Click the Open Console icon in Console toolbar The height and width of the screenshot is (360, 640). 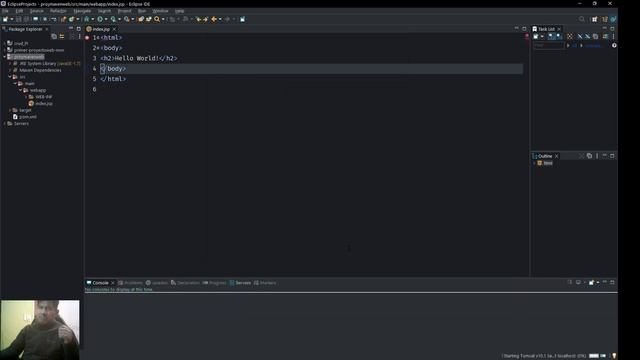(x=591, y=282)
